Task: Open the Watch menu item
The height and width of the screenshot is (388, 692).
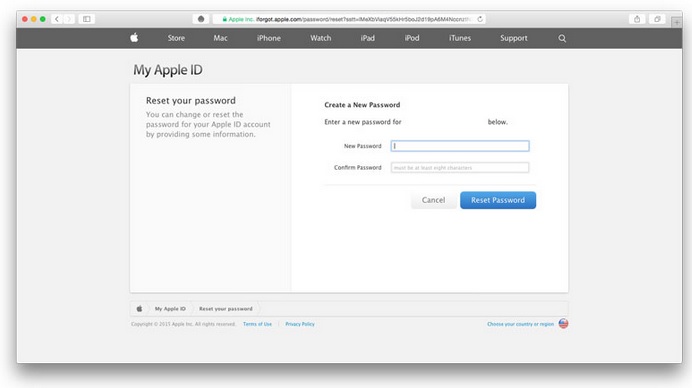Action: coord(320,38)
